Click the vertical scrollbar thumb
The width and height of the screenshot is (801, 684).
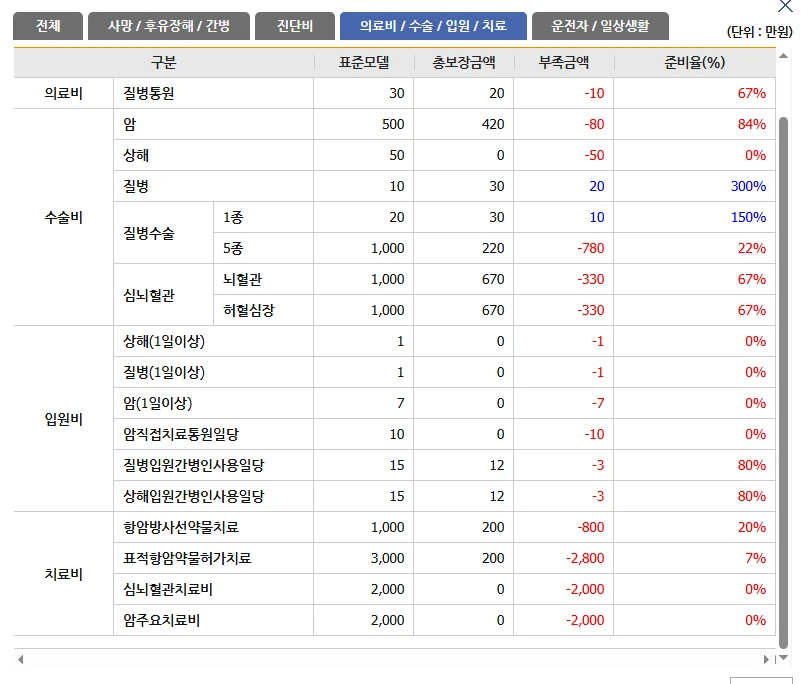pos(783,383)
